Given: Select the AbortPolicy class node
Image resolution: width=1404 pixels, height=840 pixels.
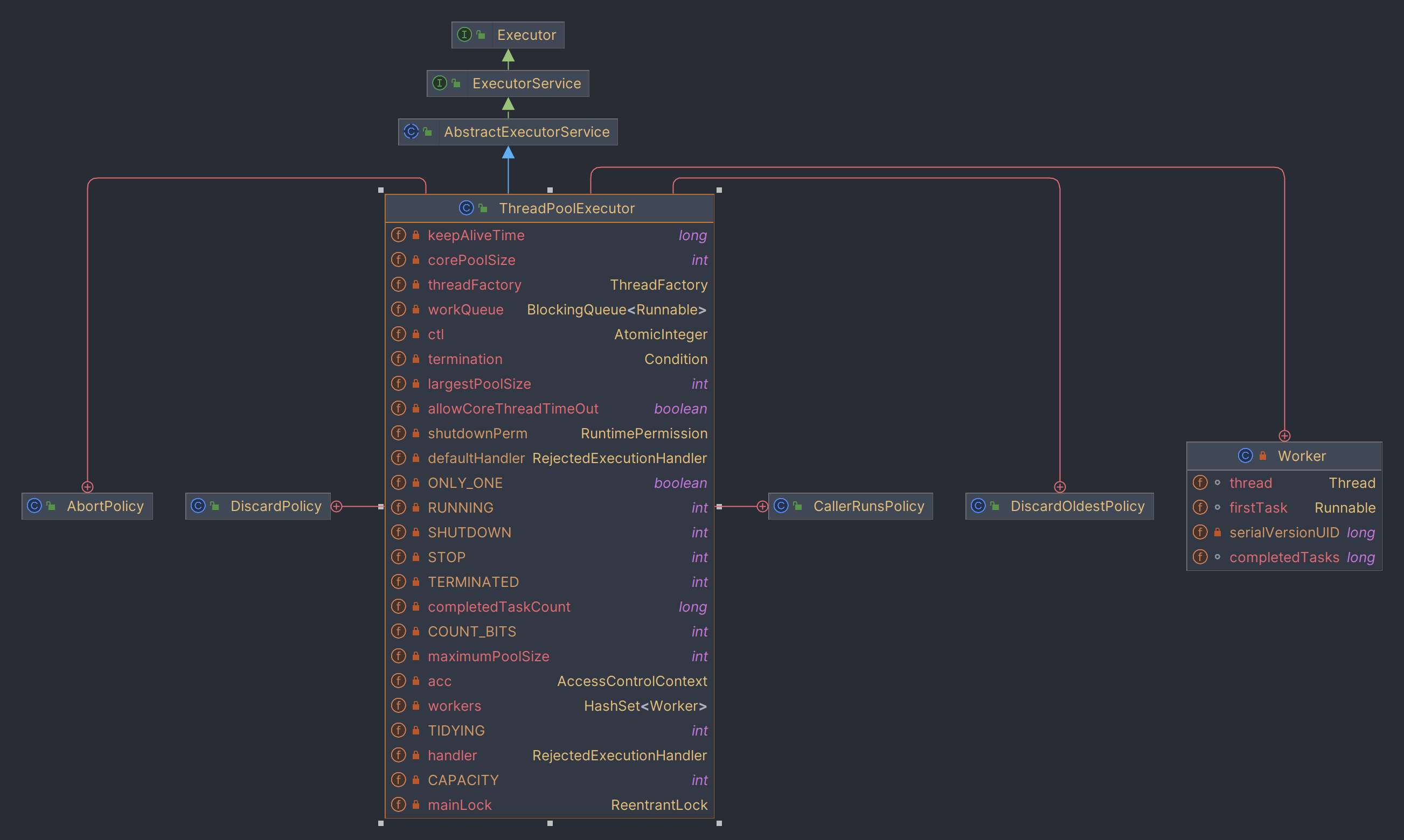Looking at the screenshot, I should pyautogui.click(x=87, y=506).
